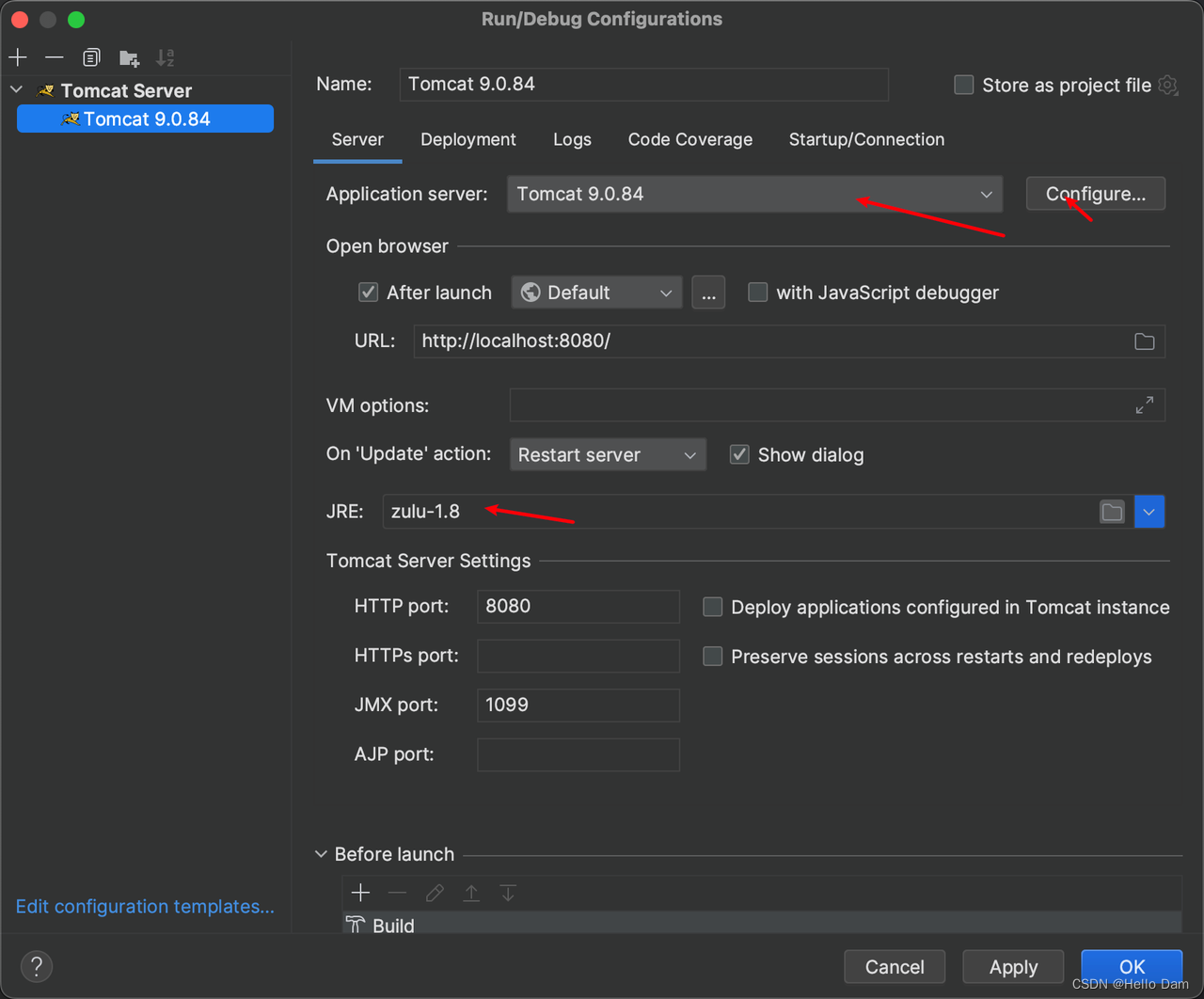Move the Before launch task down
The height and width of the screenshot is (999, 1204).
click(x=508, y=893)
